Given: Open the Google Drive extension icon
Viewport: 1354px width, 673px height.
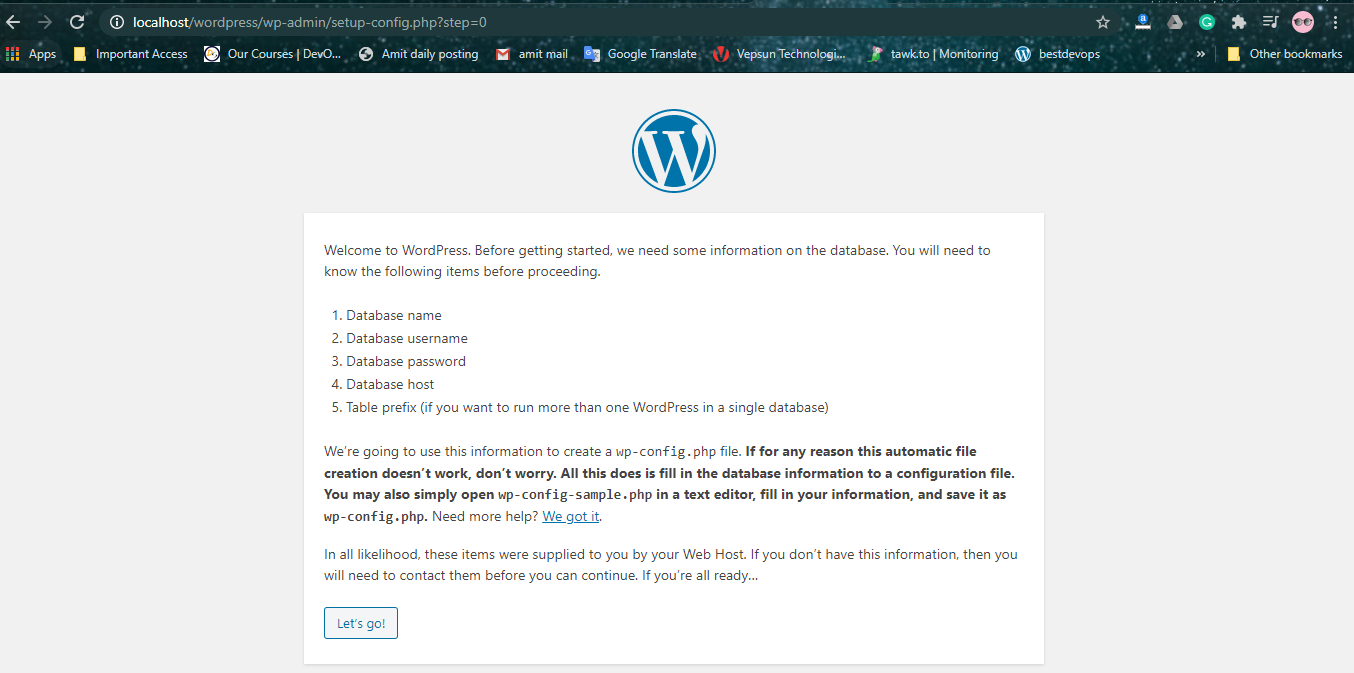Looking at the screenshot, I should 1175,21.
